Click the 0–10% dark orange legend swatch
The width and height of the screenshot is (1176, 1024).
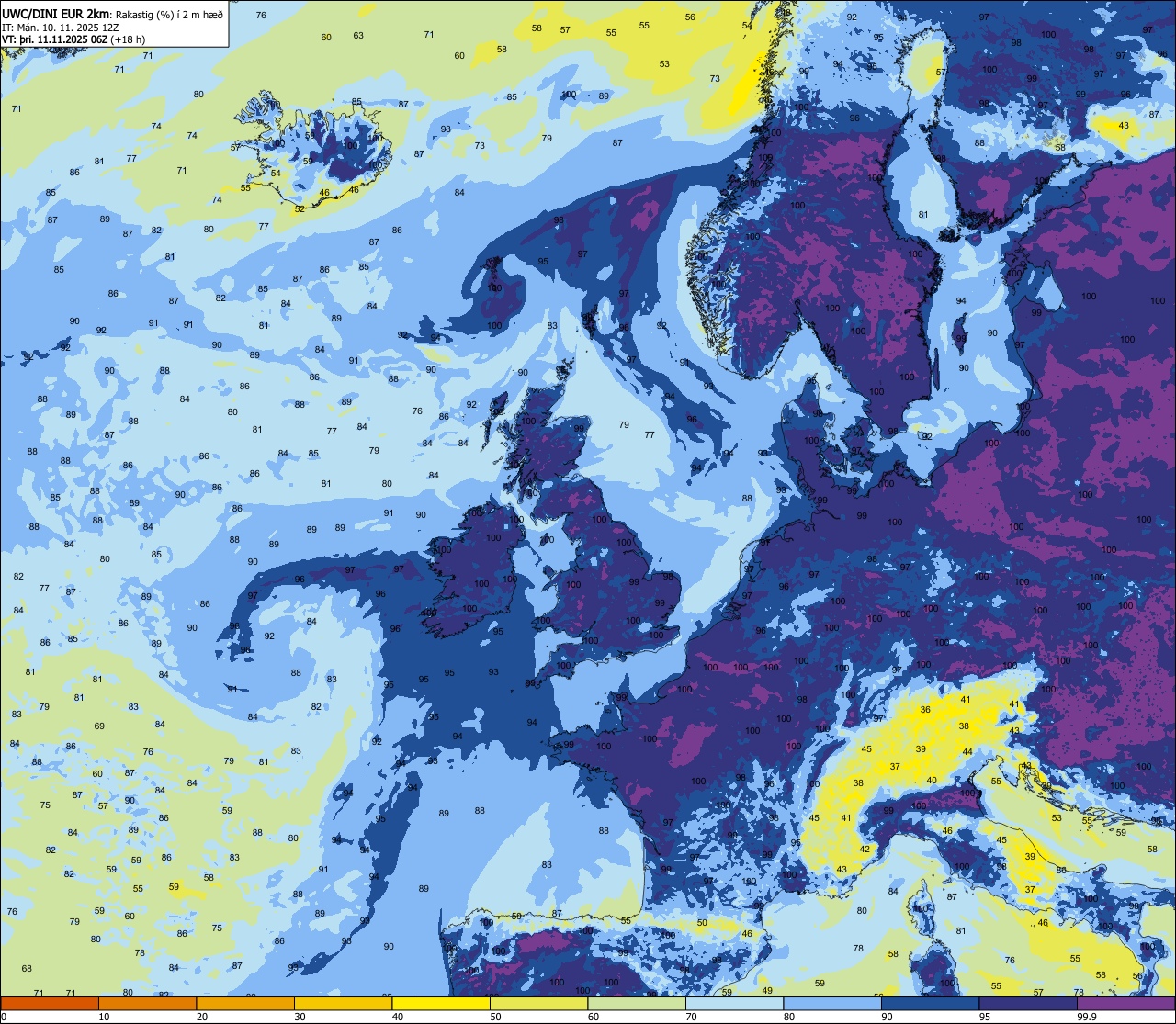50,1003
